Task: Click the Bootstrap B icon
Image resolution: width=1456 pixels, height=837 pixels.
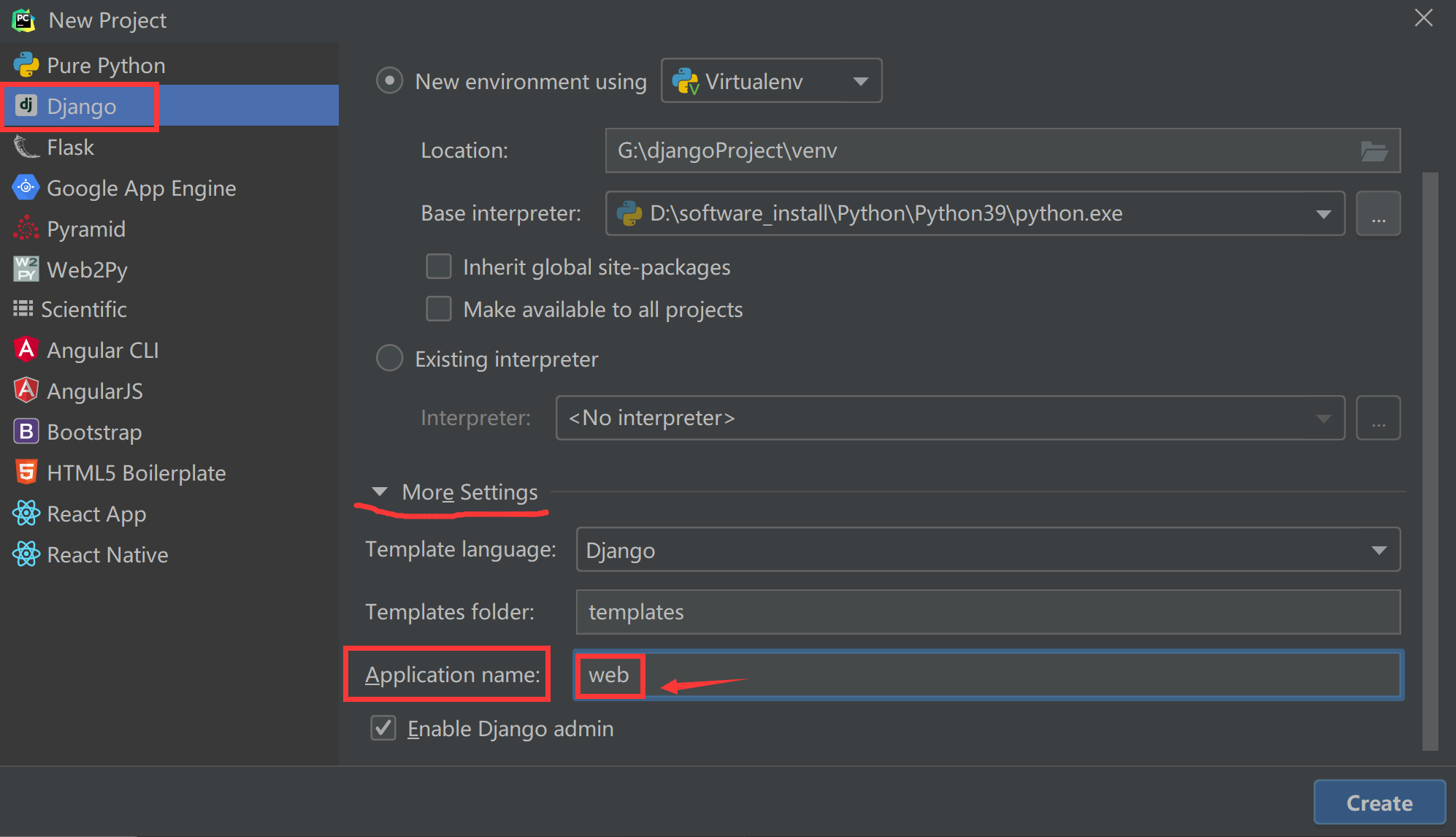Action: (x=26, y=432)
